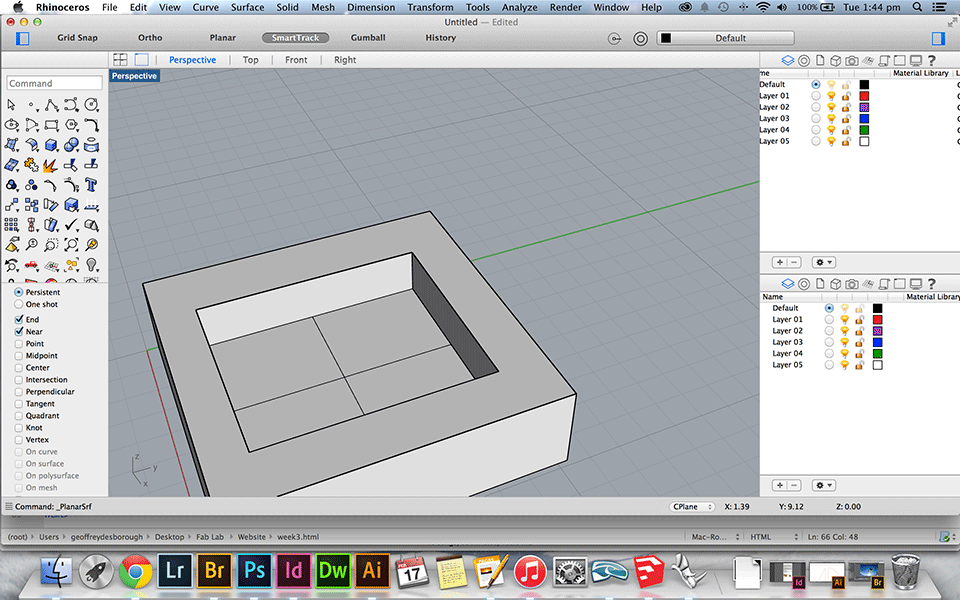Click the check mark tool icon
The height and width of the screenshot is (600, 960).
coord(72,225)
